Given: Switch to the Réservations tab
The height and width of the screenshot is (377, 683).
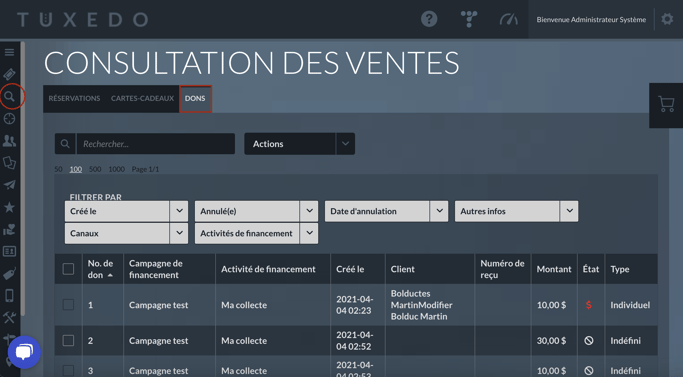Looking at the screenshot, I should point(74,98).
